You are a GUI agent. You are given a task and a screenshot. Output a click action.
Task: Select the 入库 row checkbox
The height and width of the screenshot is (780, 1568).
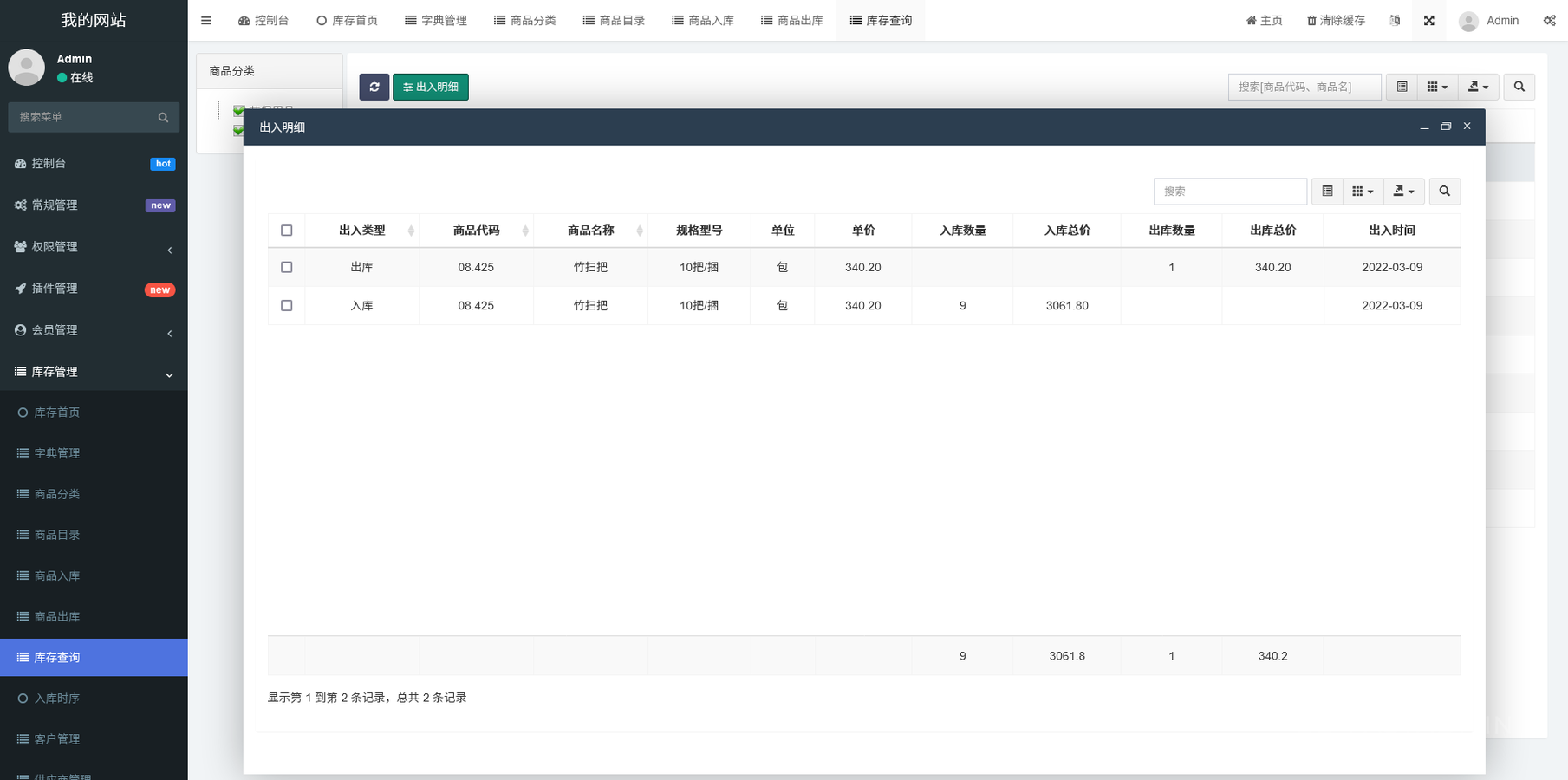point(287,306)
